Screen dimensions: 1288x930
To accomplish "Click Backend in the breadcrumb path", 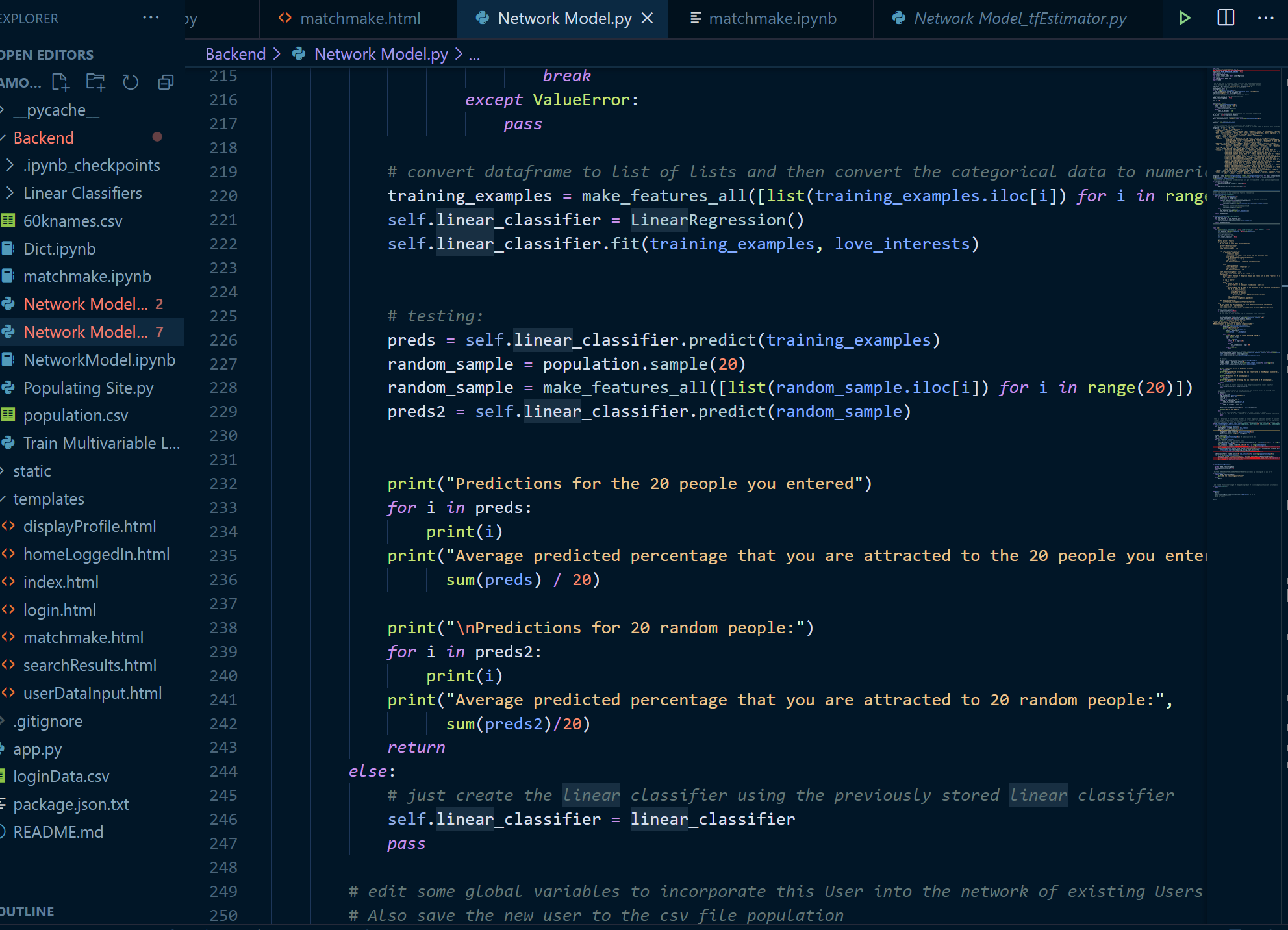I will point(235,54).
